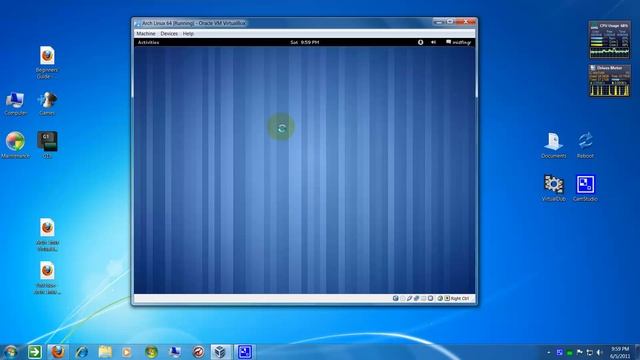Click the GNOME clock showing Sat 9:59 PM

point(304,42)
